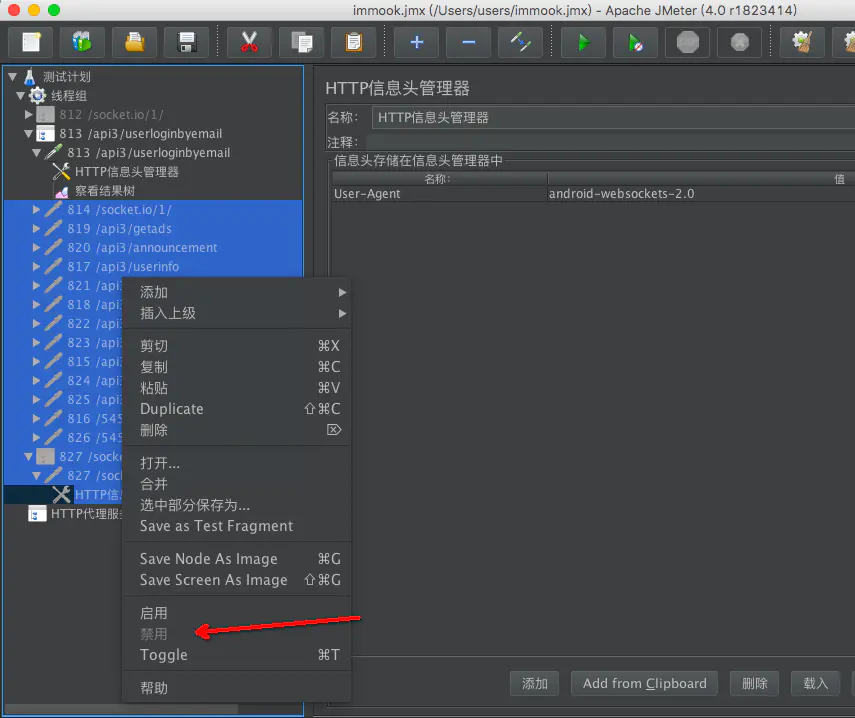Click the Cut scissors icon

coord(249,42)
